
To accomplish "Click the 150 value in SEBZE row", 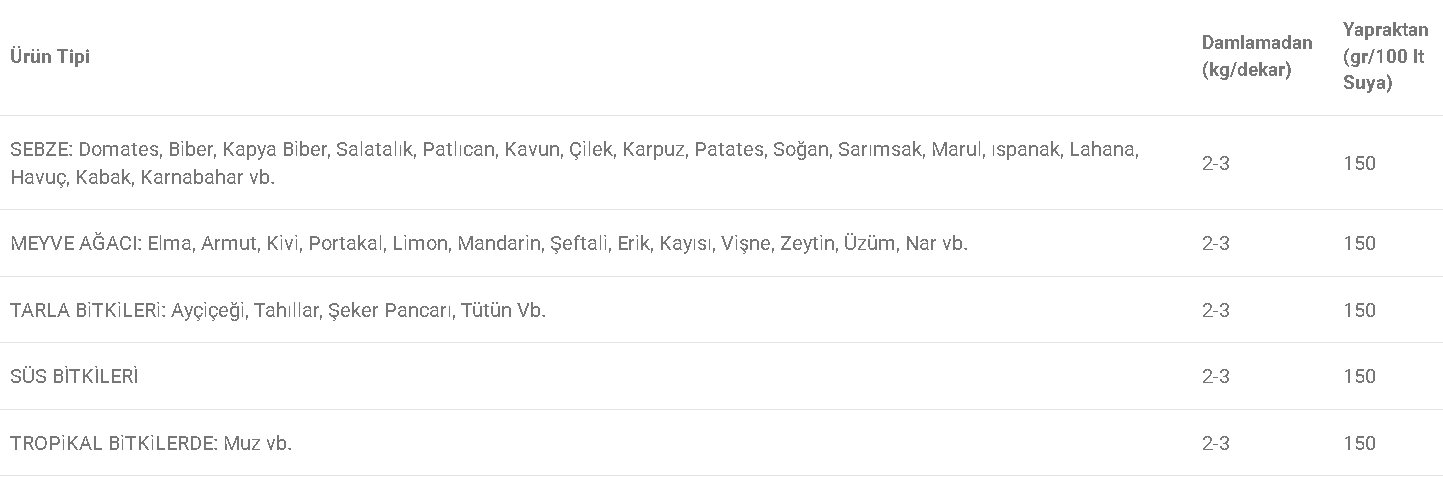I will [1359, 163].
